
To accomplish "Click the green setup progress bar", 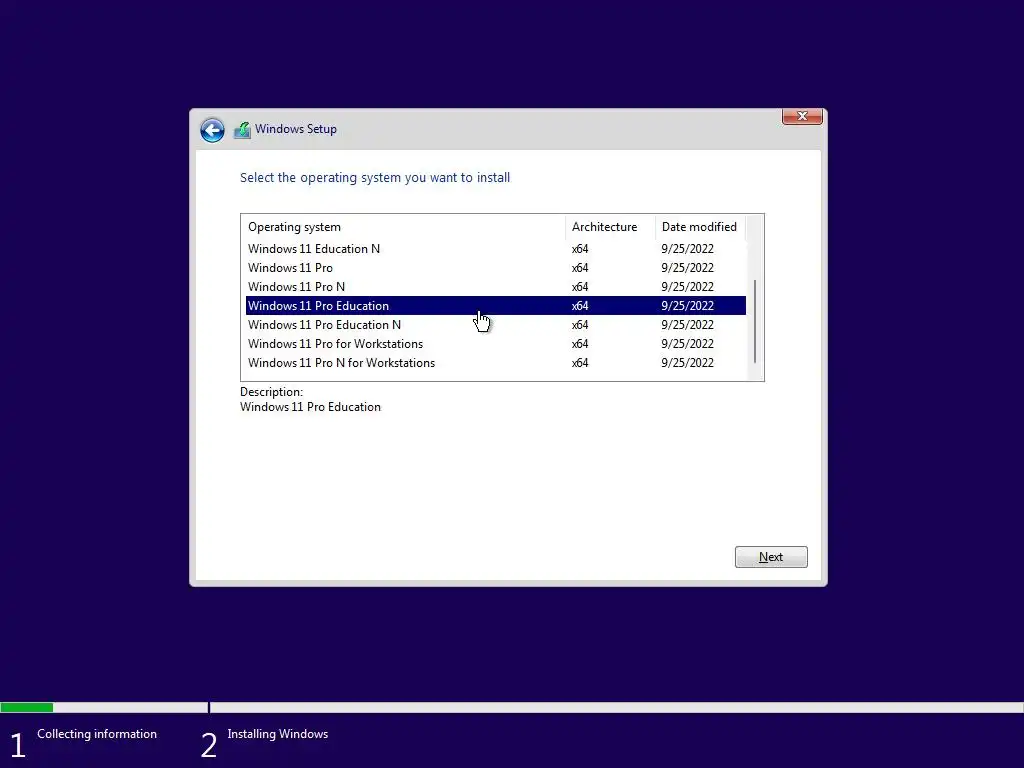I will click(27, 707).
